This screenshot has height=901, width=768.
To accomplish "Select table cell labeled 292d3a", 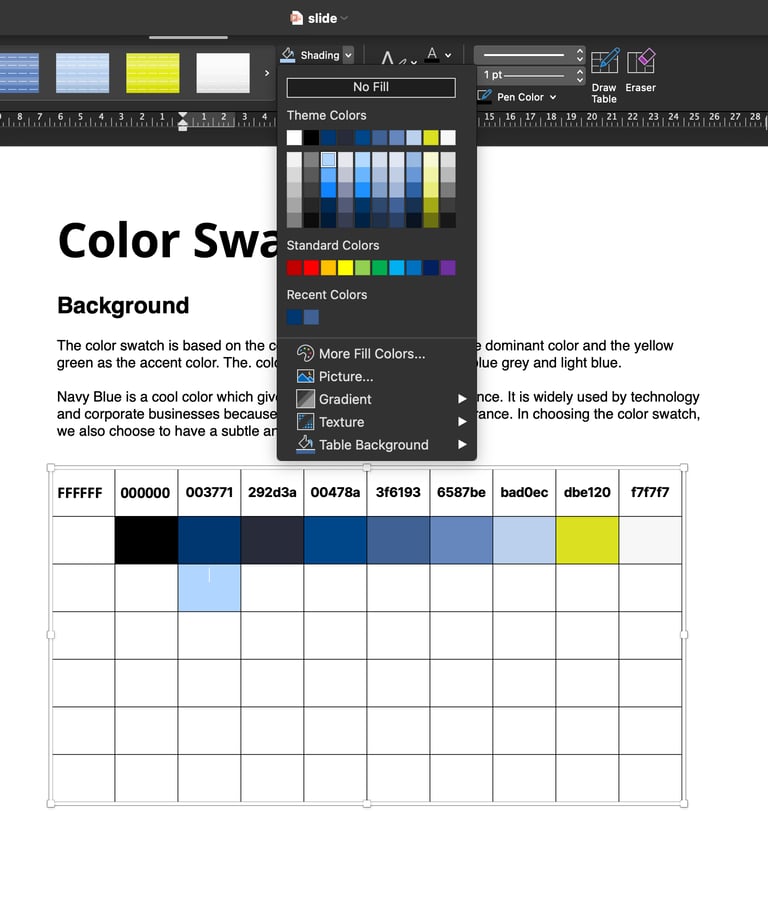I will pos(272,493).
